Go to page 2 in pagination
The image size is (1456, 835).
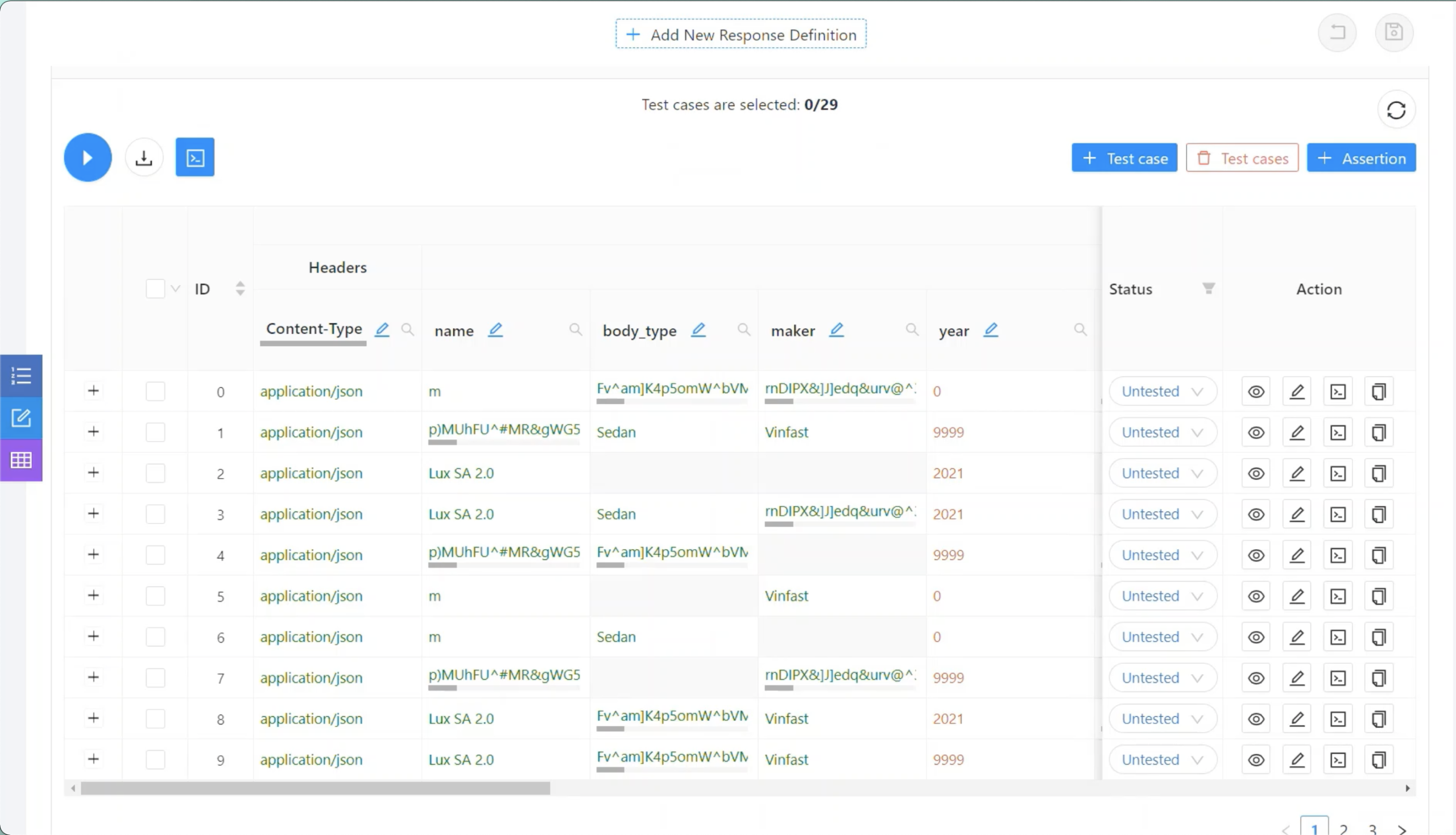pyautogui.click(x=1343, y=828)
